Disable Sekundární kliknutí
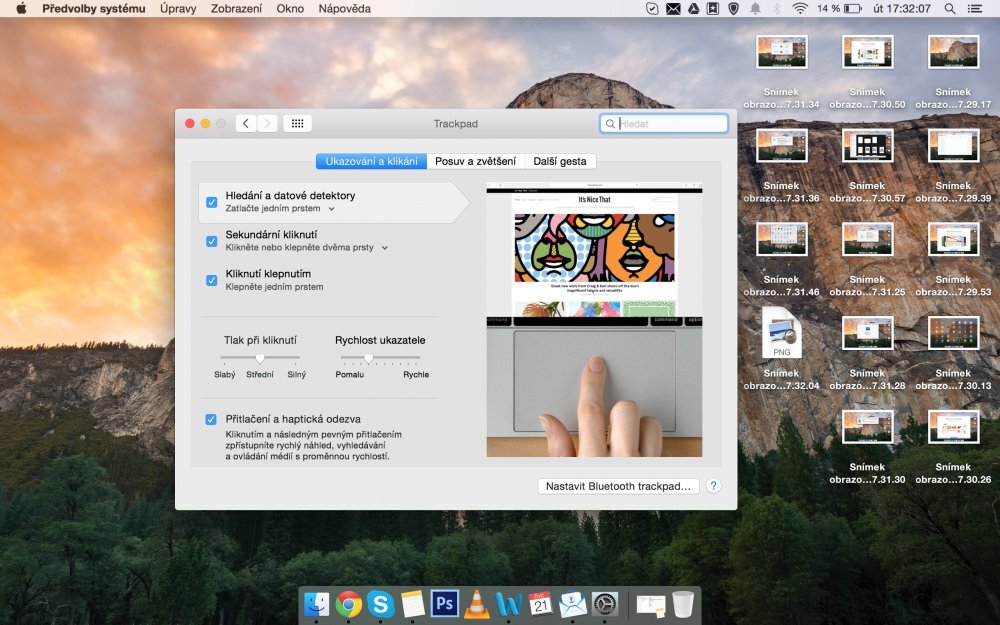This screenshot has height=625, width=1000. coord(211,241)
